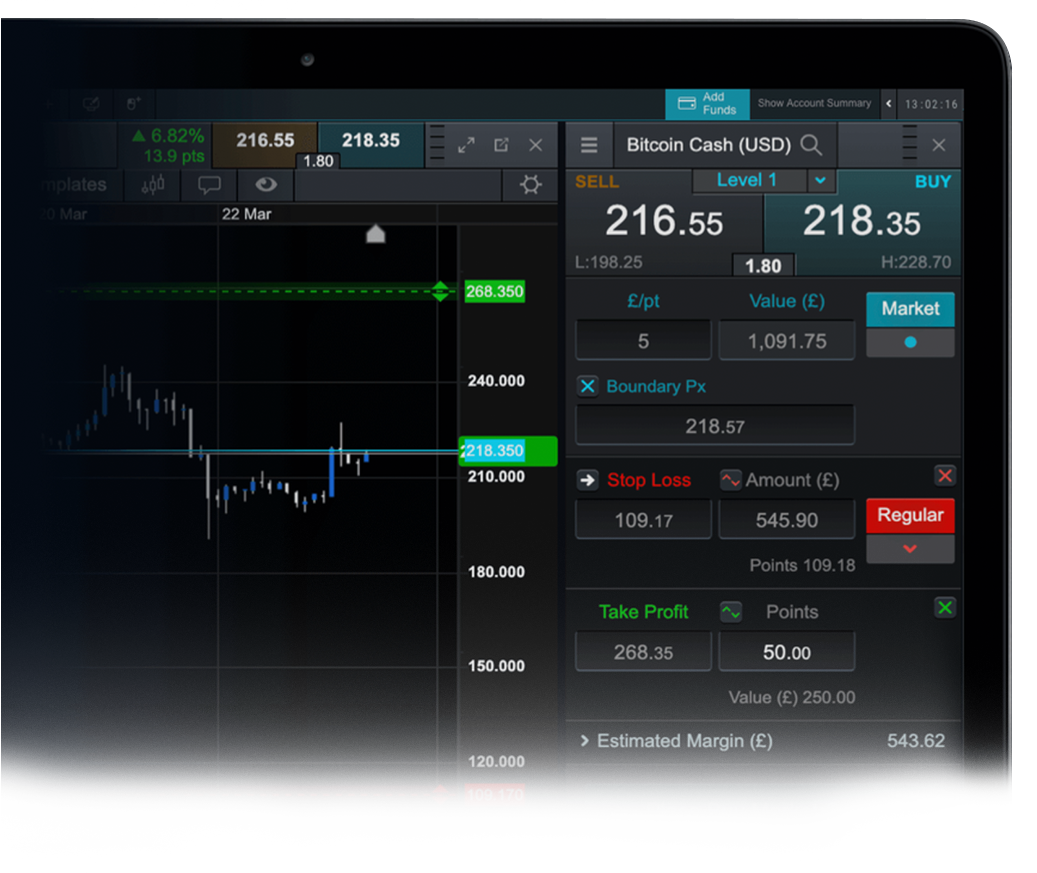Screen dimensions: 1037x873
Task: Click the chart marker pin near 22 Mar
Action: [376, 233]
